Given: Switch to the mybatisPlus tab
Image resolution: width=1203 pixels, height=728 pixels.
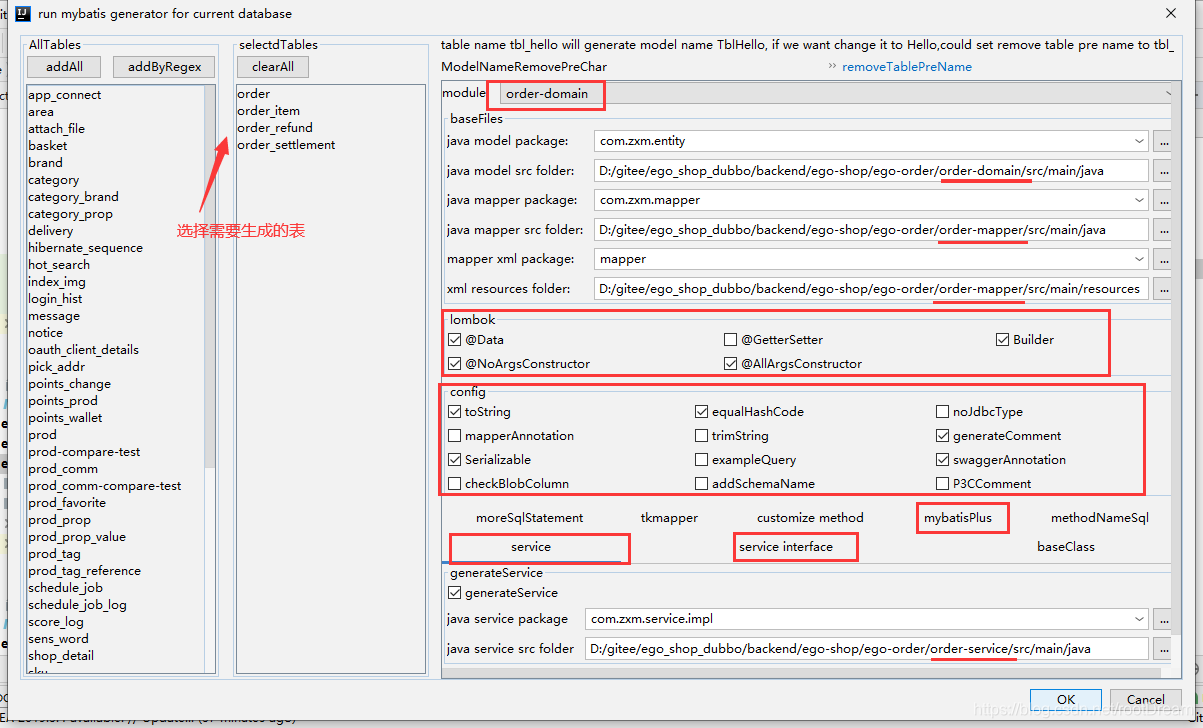Looking at the screenshot, I should click(x=958, y=518).
